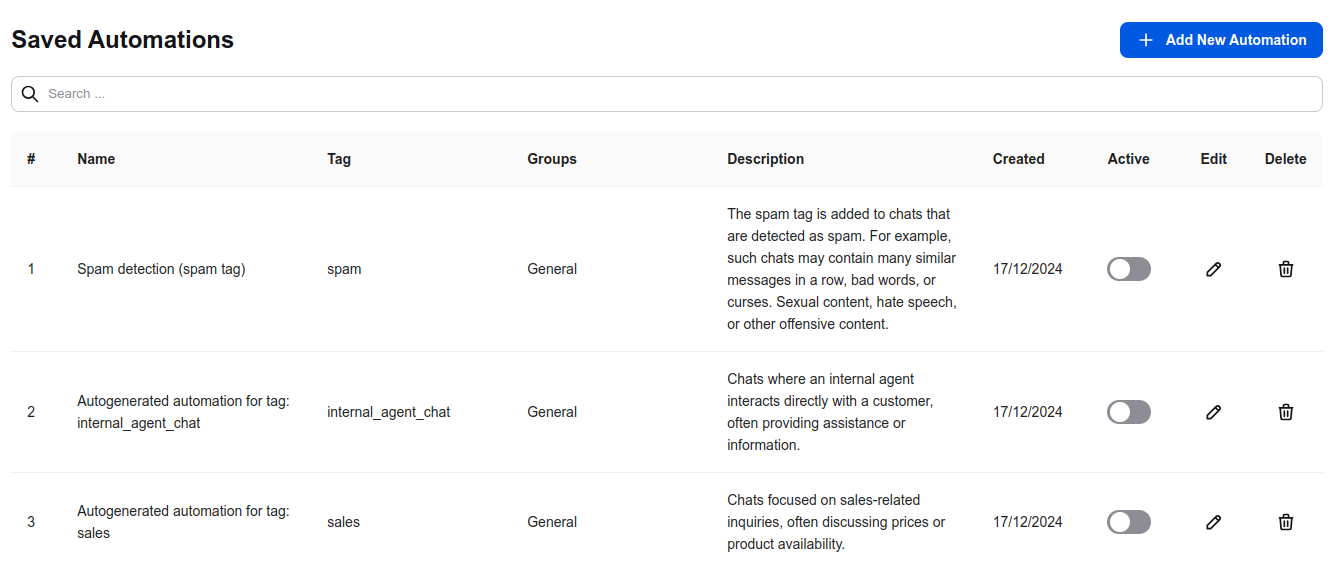This screenshot has height=568, width=1333.
Task: Click the Tag column header
Action: 339,159
